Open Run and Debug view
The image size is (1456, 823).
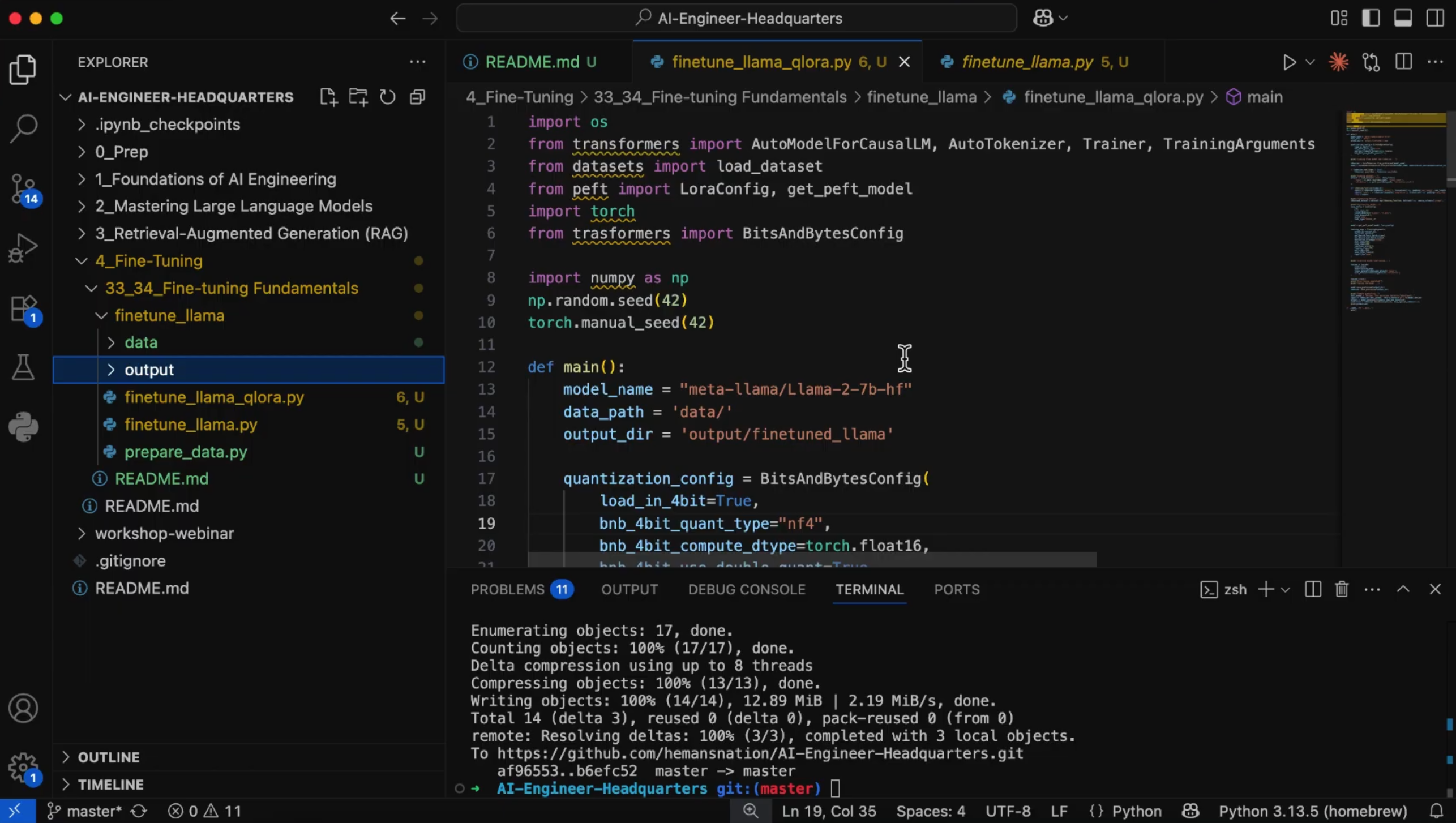(23, 248)
